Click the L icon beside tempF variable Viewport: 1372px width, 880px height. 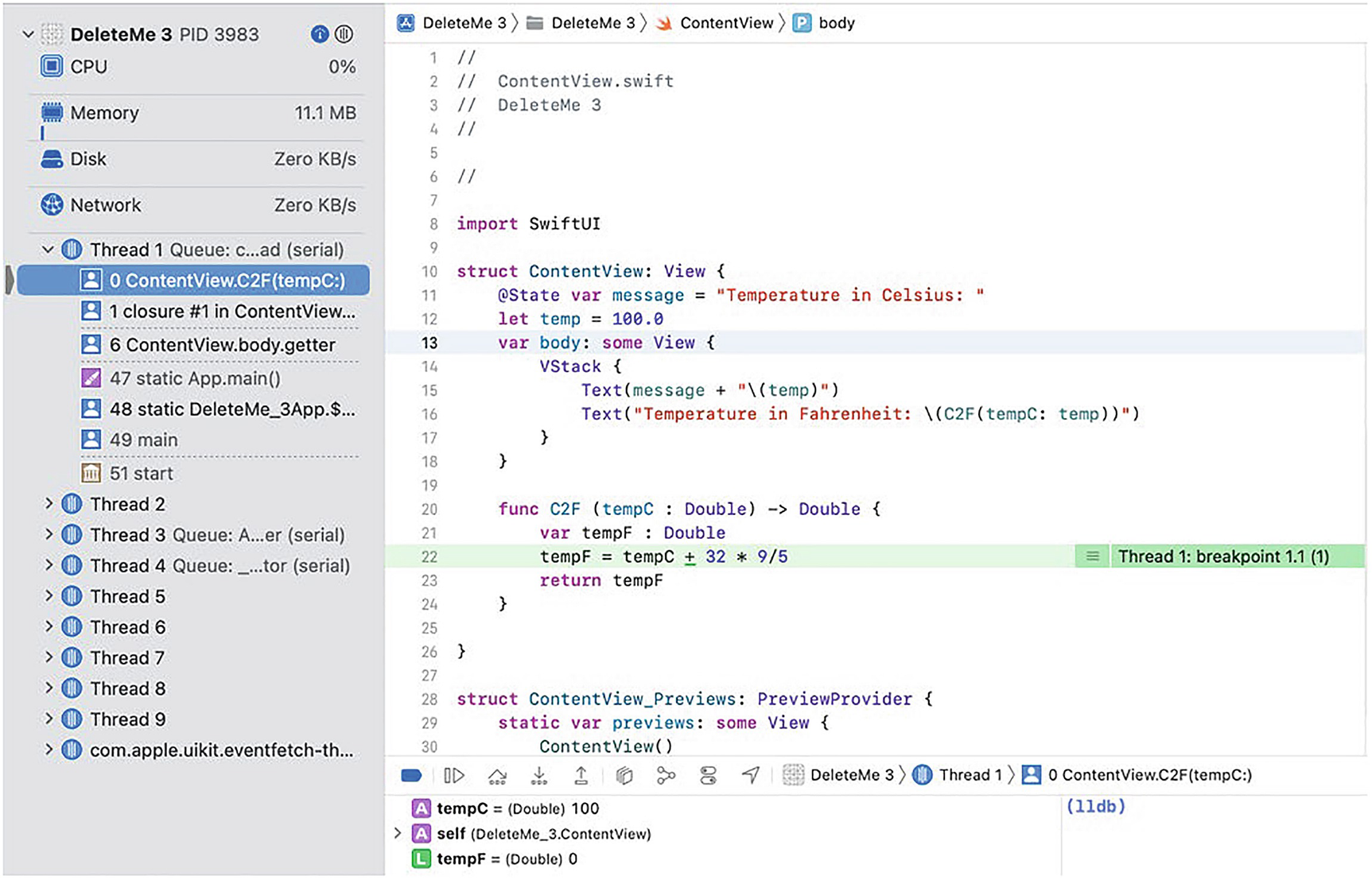[422, 859]
